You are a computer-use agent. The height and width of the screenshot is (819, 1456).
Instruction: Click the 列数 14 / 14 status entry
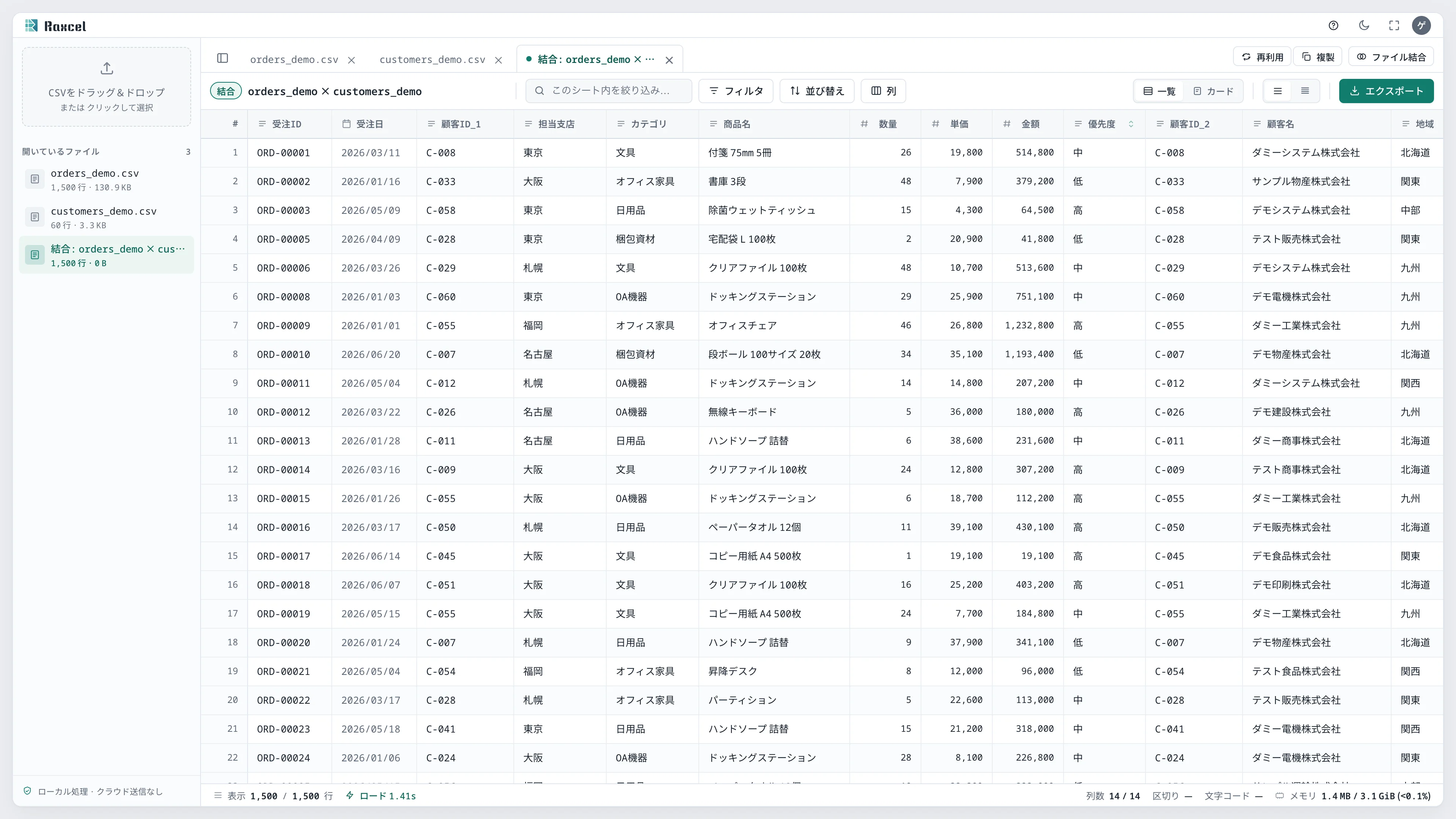pyautogui.click(x=1112, y=796)
